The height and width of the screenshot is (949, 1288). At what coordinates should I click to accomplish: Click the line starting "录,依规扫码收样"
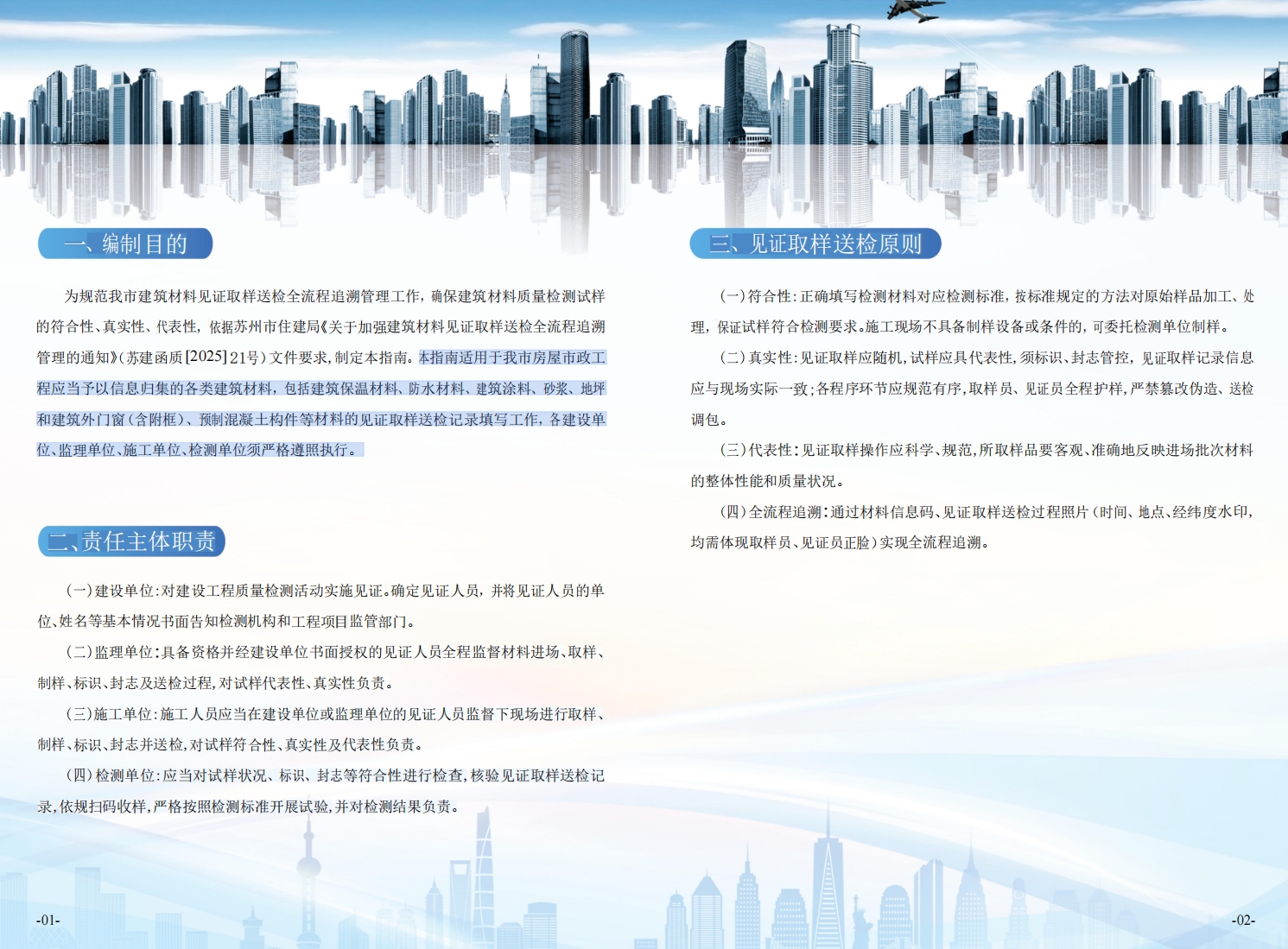(249, 807)
